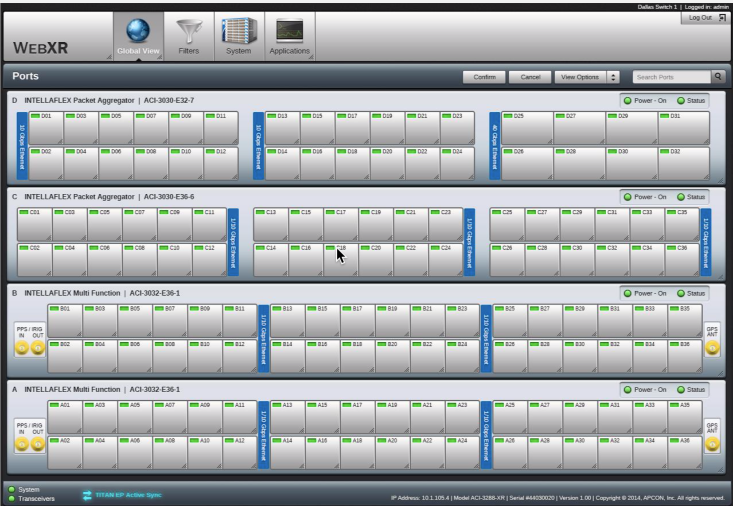Click the System status indicator
Screen dimensions: 733x506
click(x=12, y=490)
